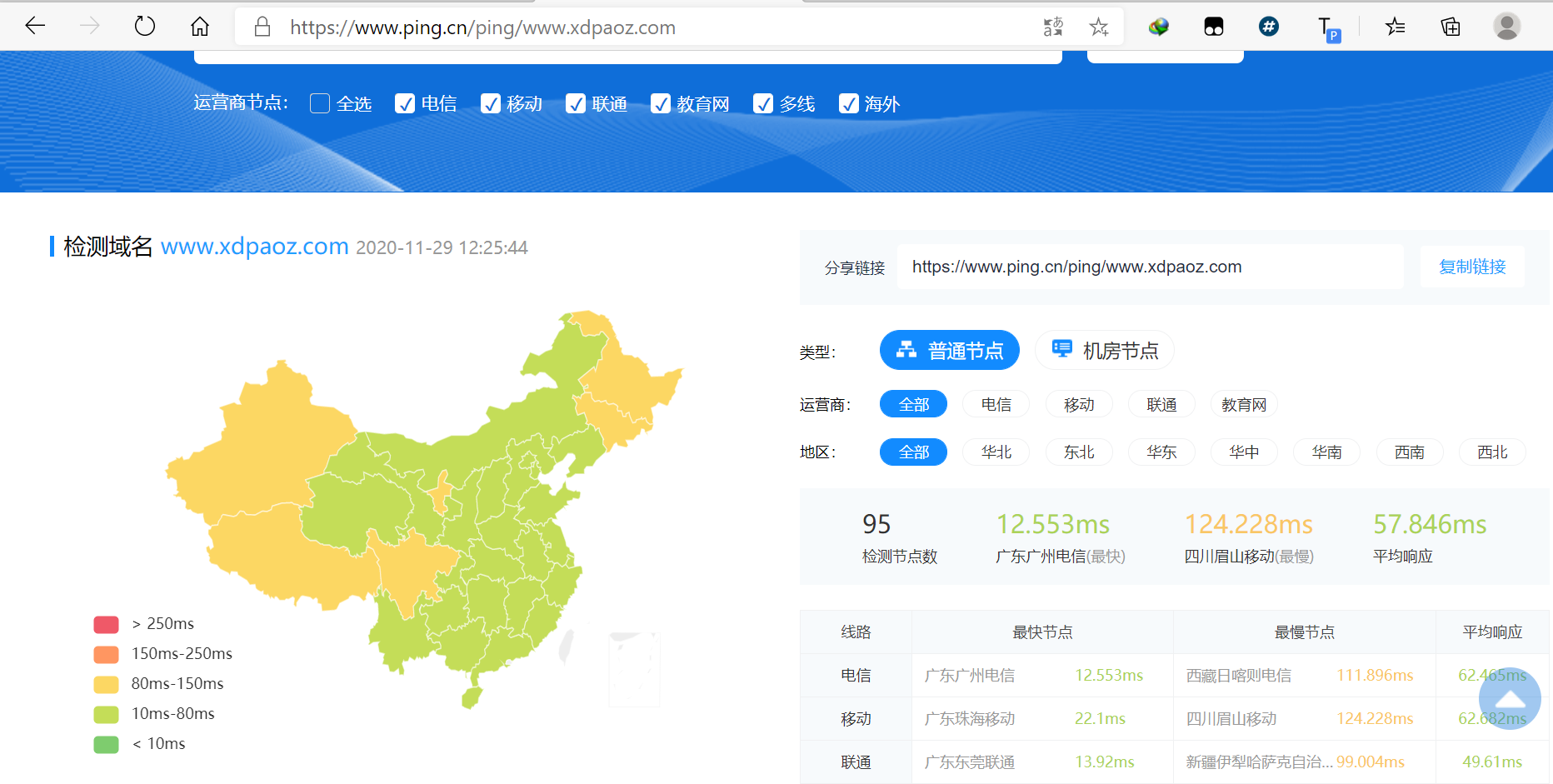The image size is (1553, 784).
Task: Select 全部 under 地区 filter
Action: [914, 452]
